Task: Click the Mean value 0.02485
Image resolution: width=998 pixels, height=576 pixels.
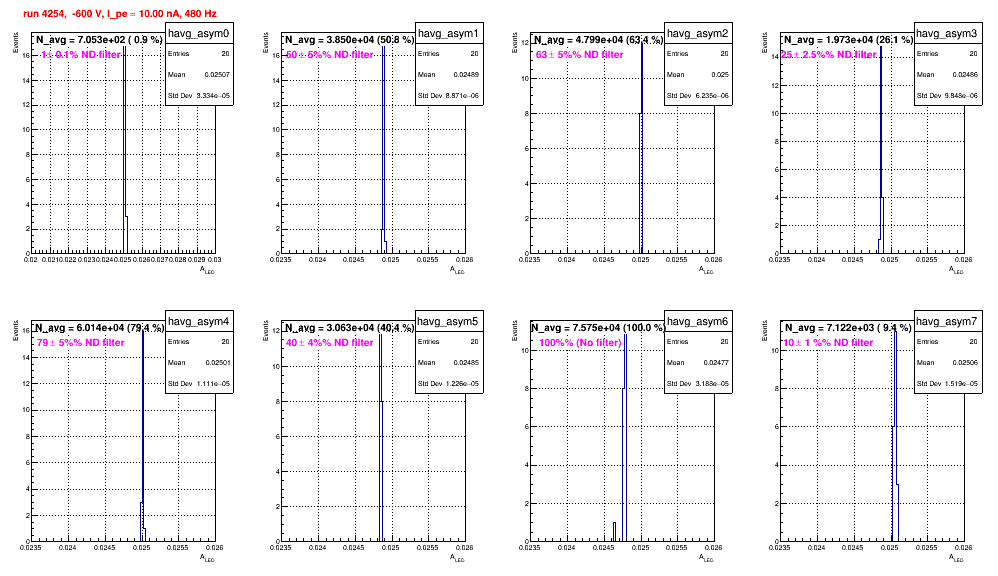Action: tap(467, 362)
